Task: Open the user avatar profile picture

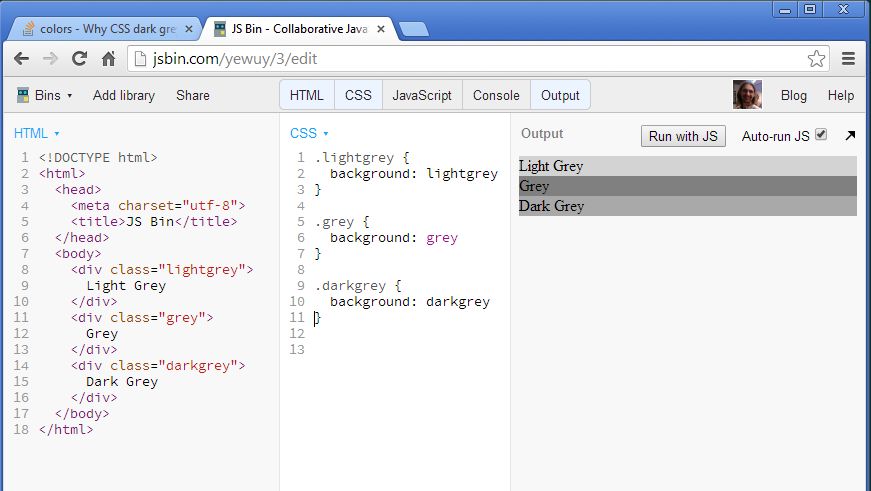Action: pos(747,94)
